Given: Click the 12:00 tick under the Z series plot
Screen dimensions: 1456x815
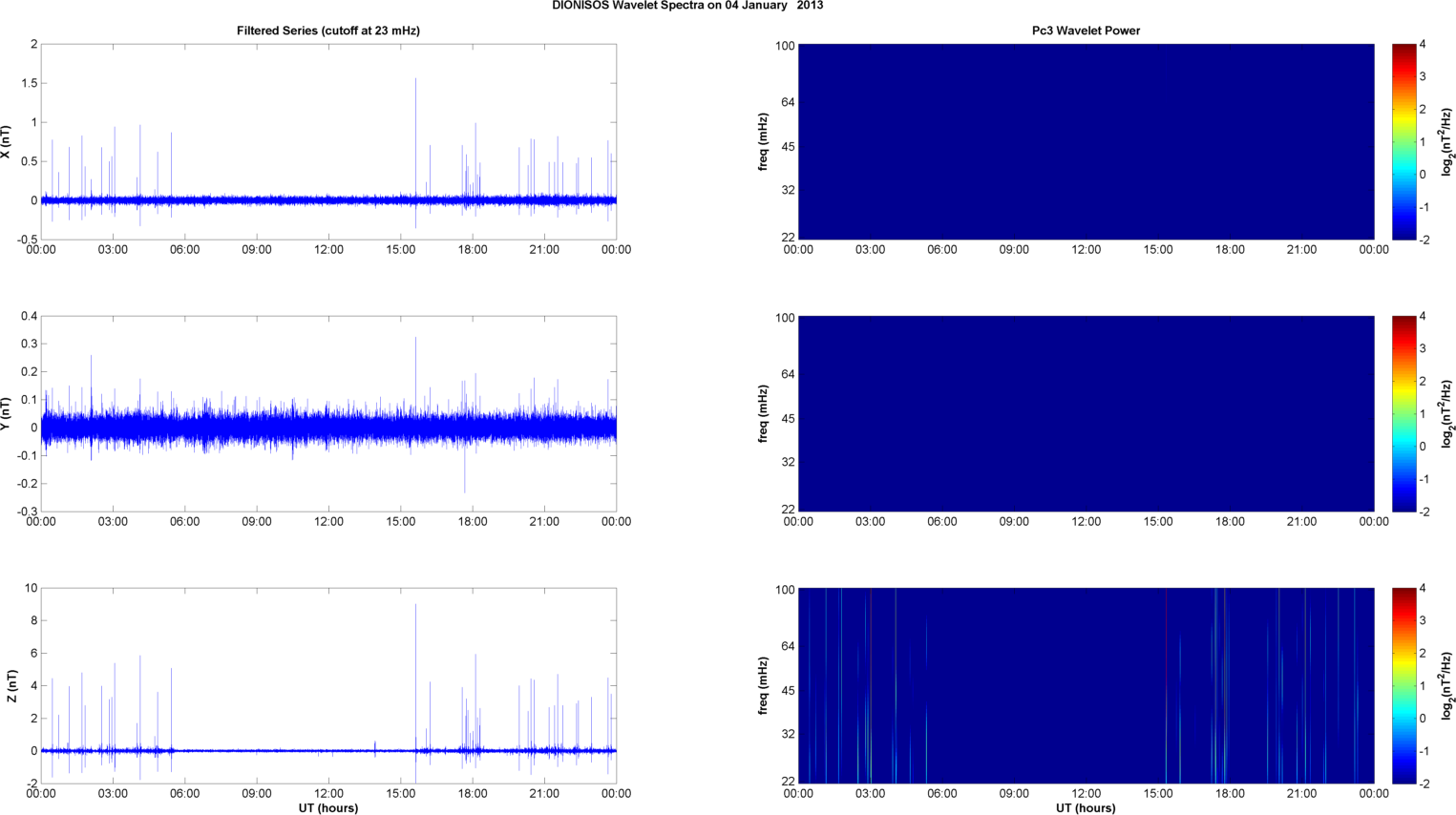Looking at the screenshot, I should click(328, 793).
